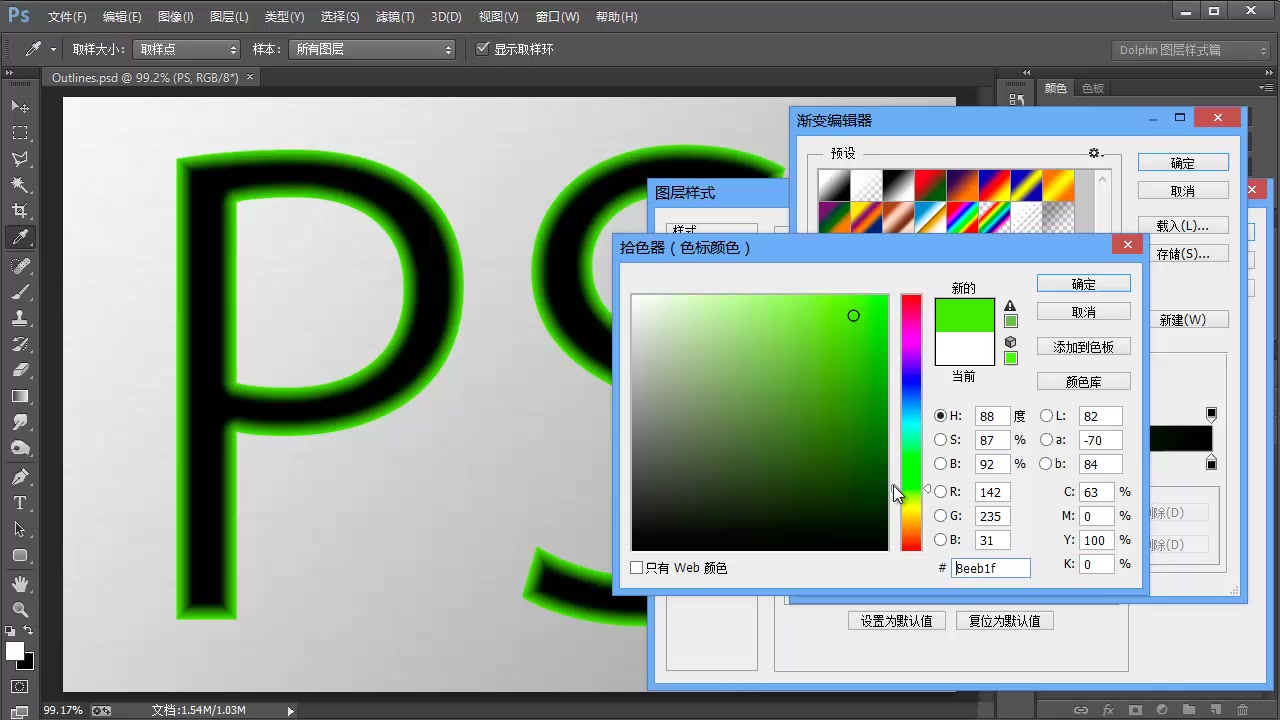Select the Clone Stamp tool

pyautogui.click(x=20, y=318)
